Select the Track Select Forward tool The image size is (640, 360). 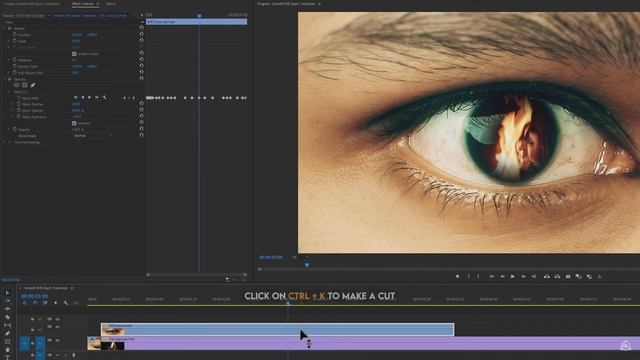click(x=7, y=300)
